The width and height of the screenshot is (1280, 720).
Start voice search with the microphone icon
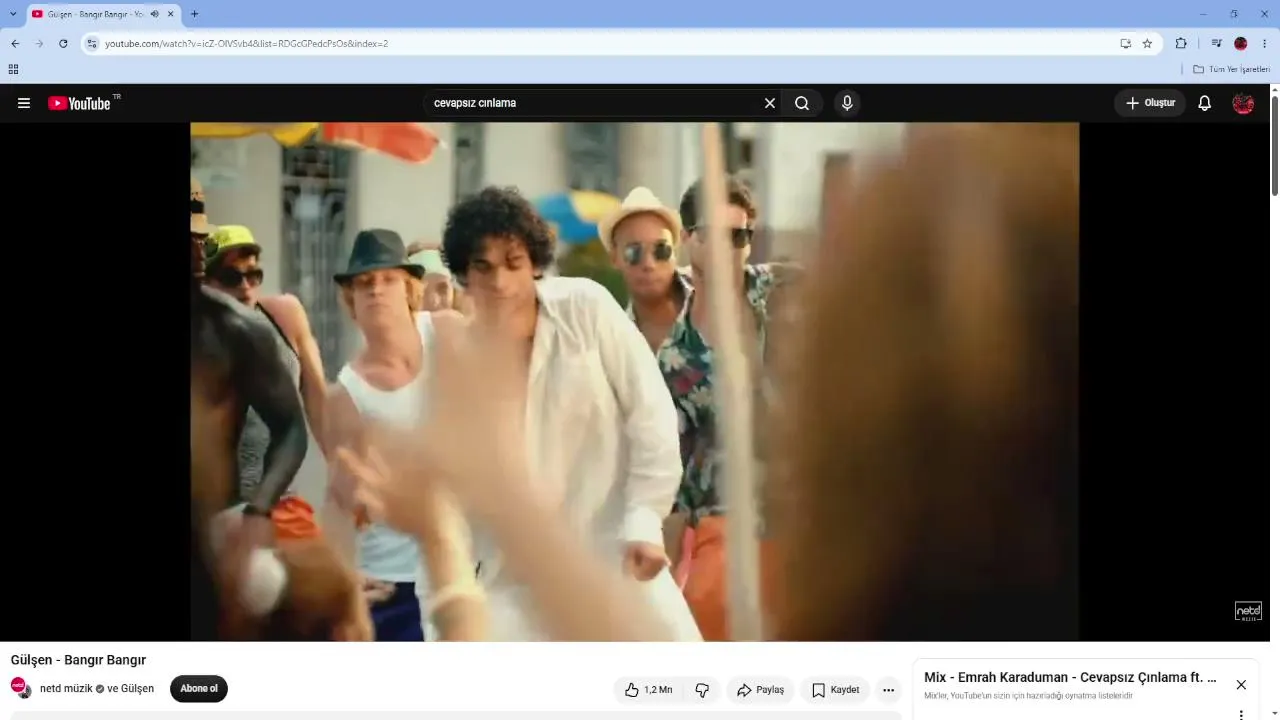click(847, 103)
